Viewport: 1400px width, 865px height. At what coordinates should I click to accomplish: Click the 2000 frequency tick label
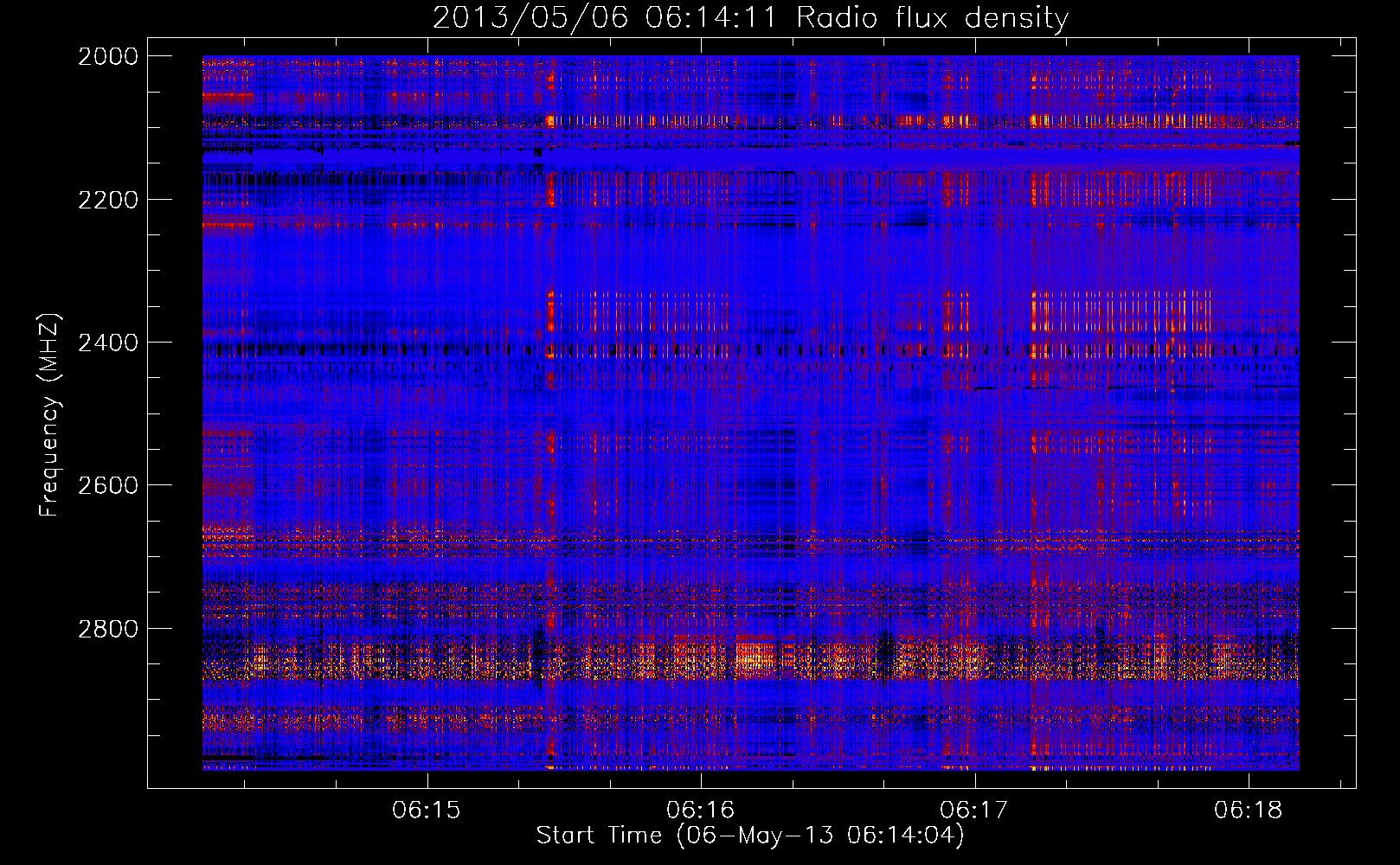click(108, 56)
